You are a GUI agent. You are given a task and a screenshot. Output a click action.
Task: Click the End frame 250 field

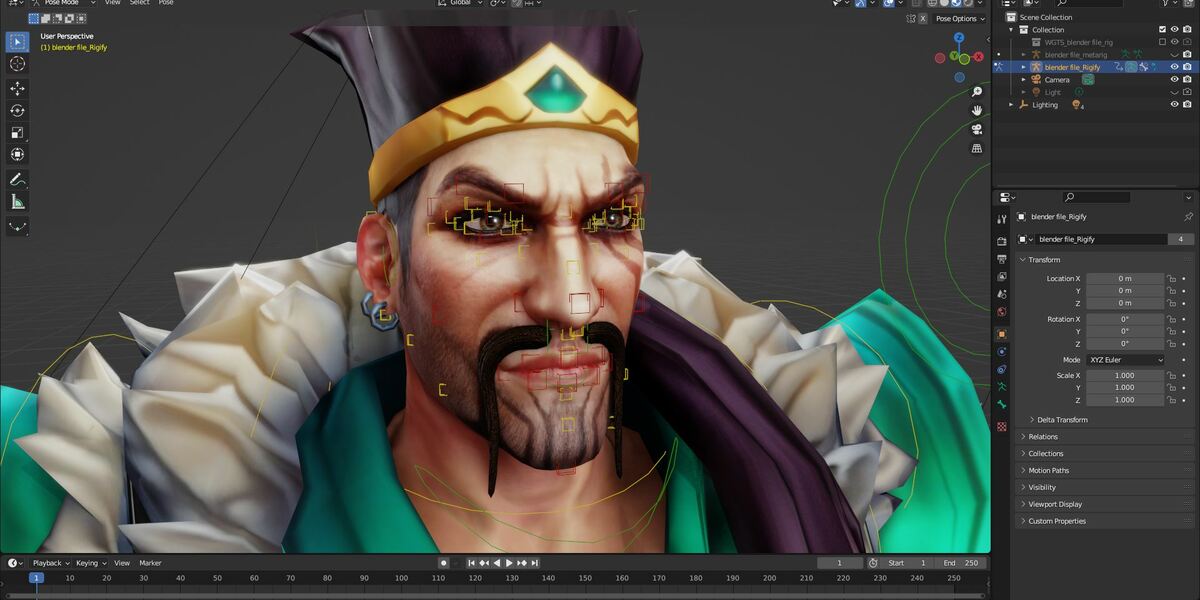click(962, 563)
